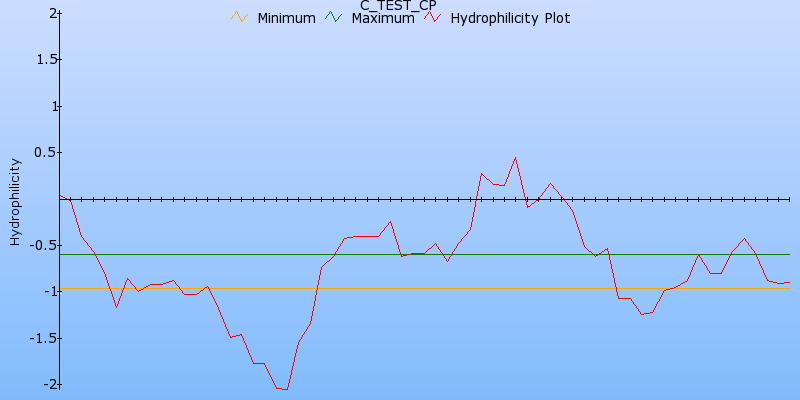
Task: Click the Maximum legend label
Action: 383,18
